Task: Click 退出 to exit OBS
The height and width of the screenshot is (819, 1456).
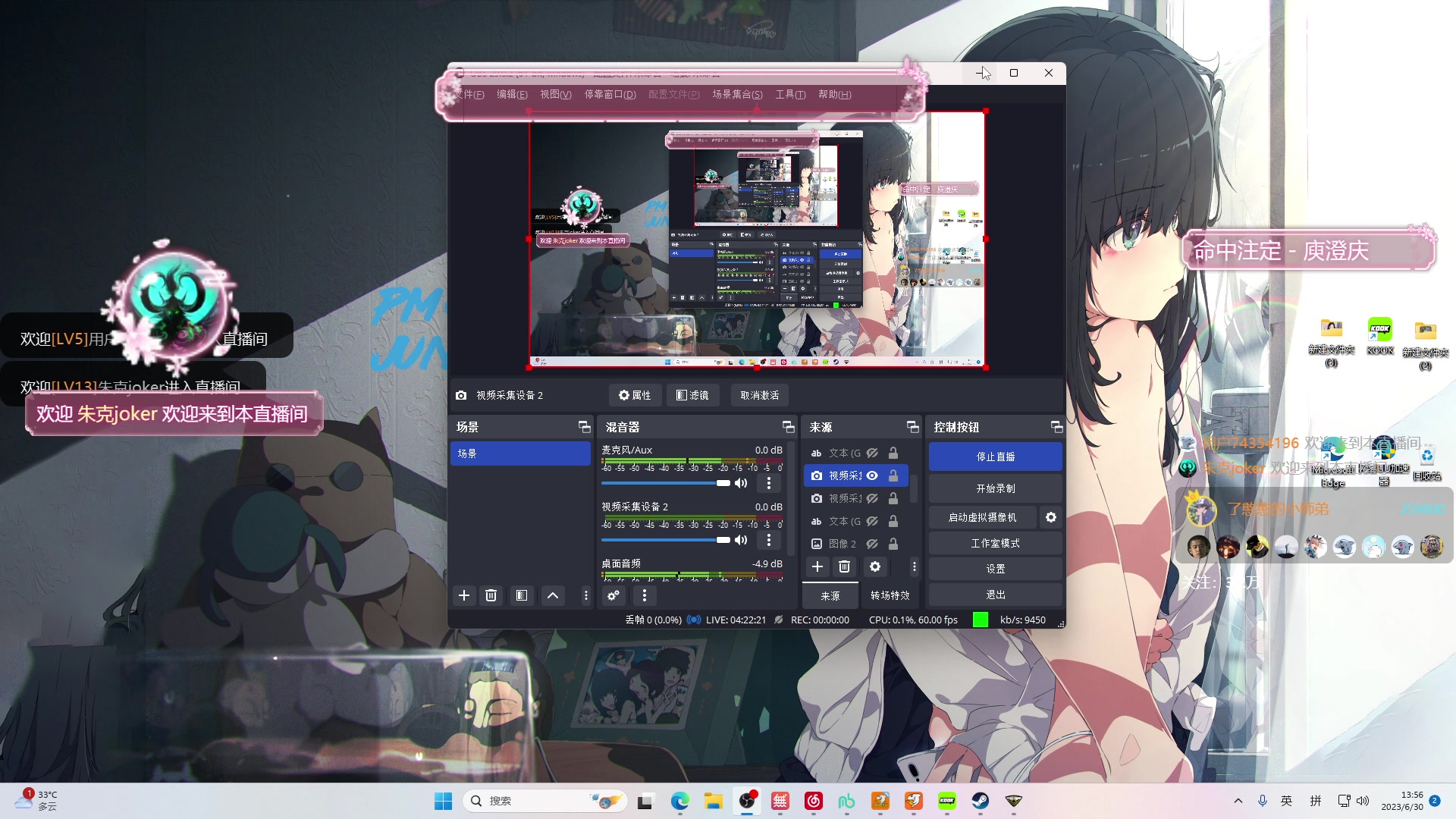Action: tap(995, 595)
